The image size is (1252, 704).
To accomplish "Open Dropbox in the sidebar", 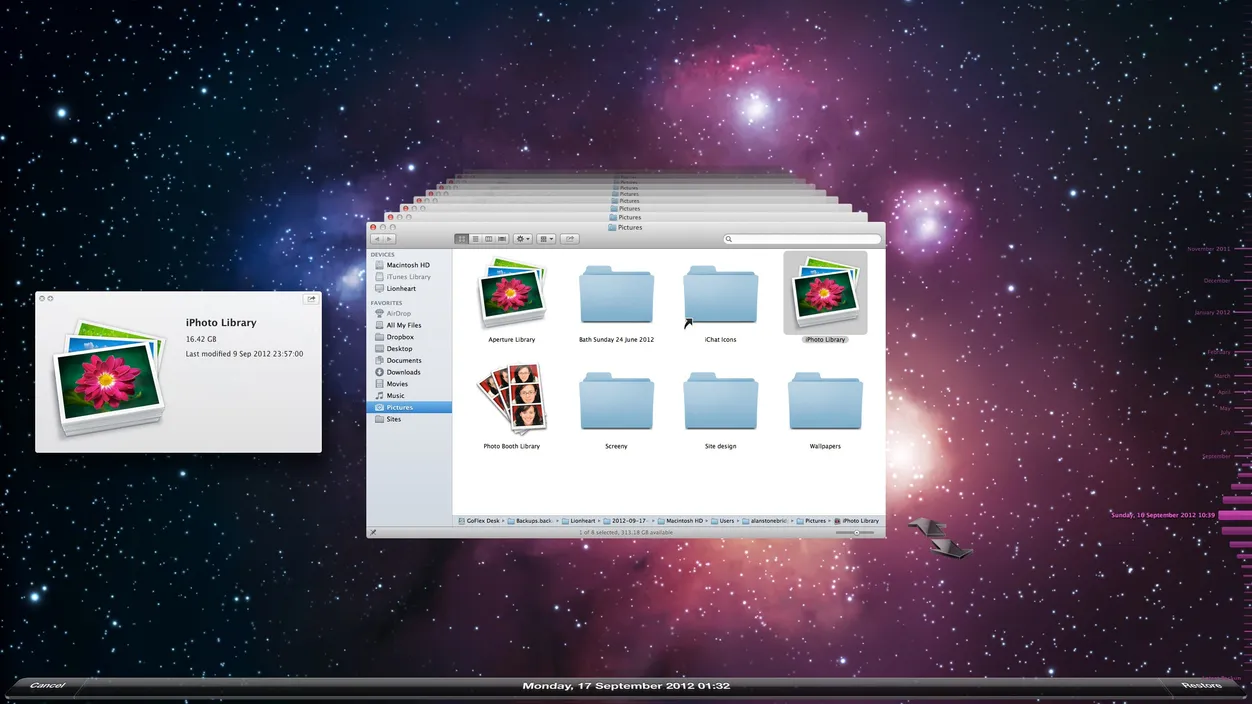I will (400, 337).
